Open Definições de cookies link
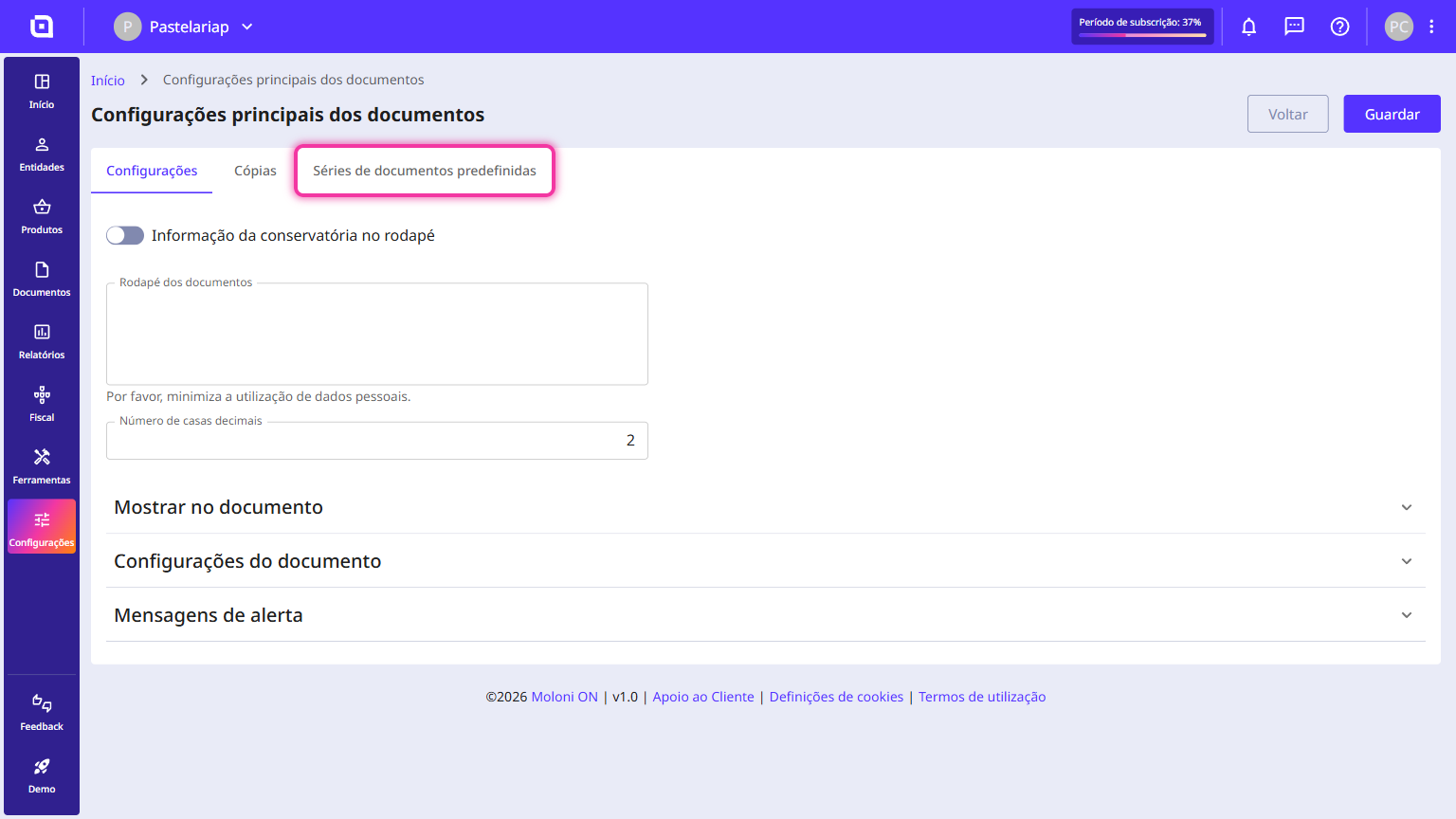The width and height of the screenshot is (1456, 819). click(x=836, y=697)
